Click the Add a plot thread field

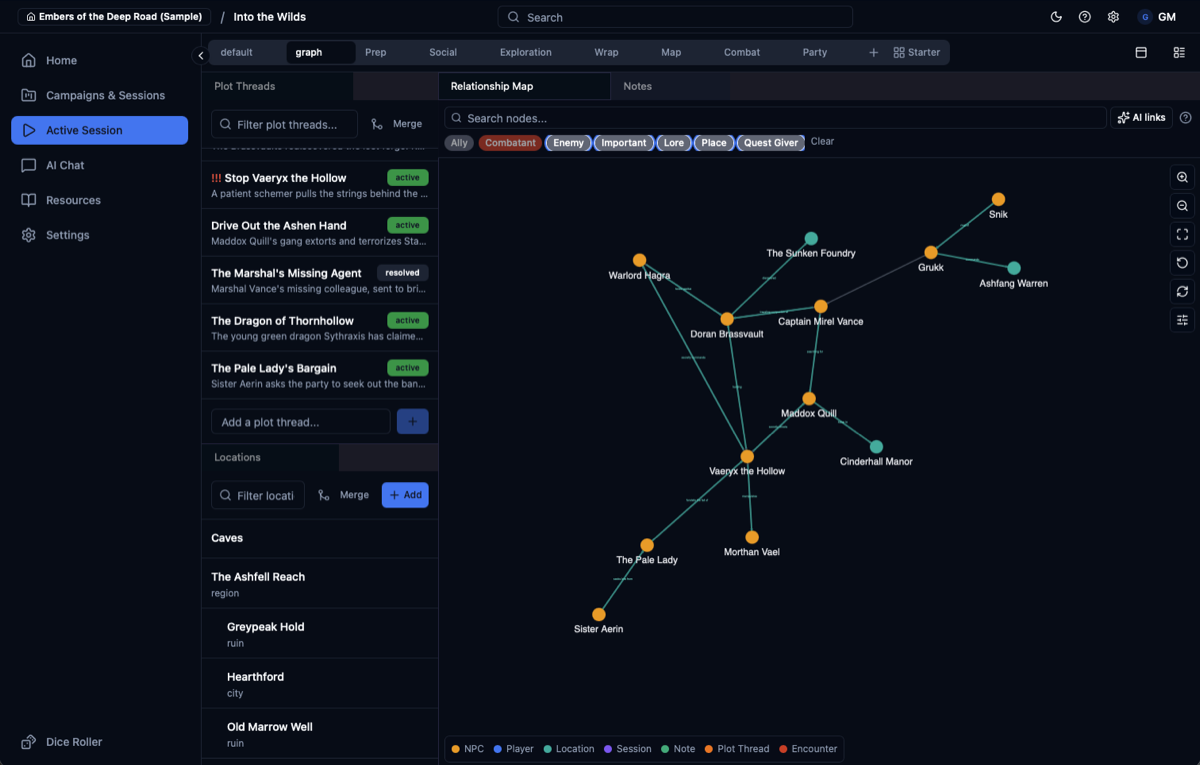[300, 422]
